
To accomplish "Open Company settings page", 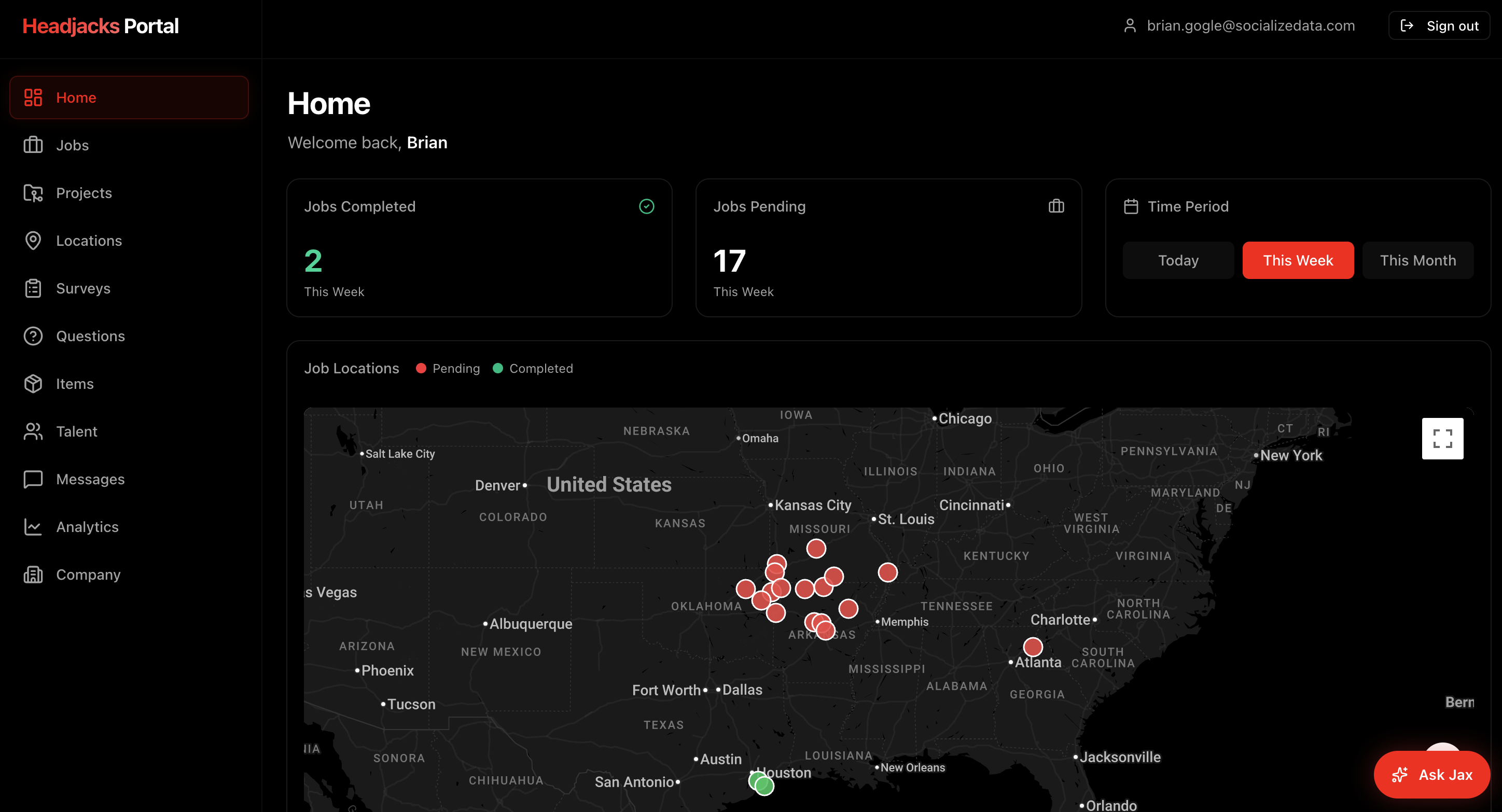I will coord(129,575).
